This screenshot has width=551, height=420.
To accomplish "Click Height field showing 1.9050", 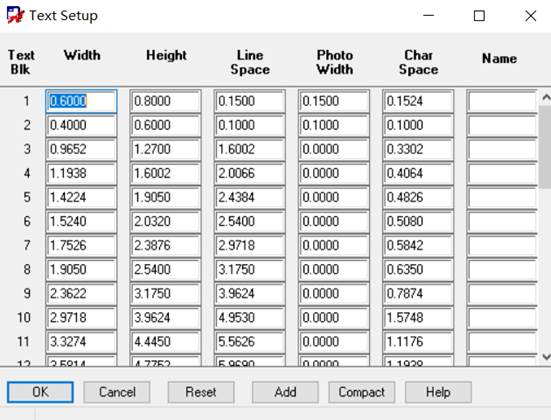I will 166,198.
